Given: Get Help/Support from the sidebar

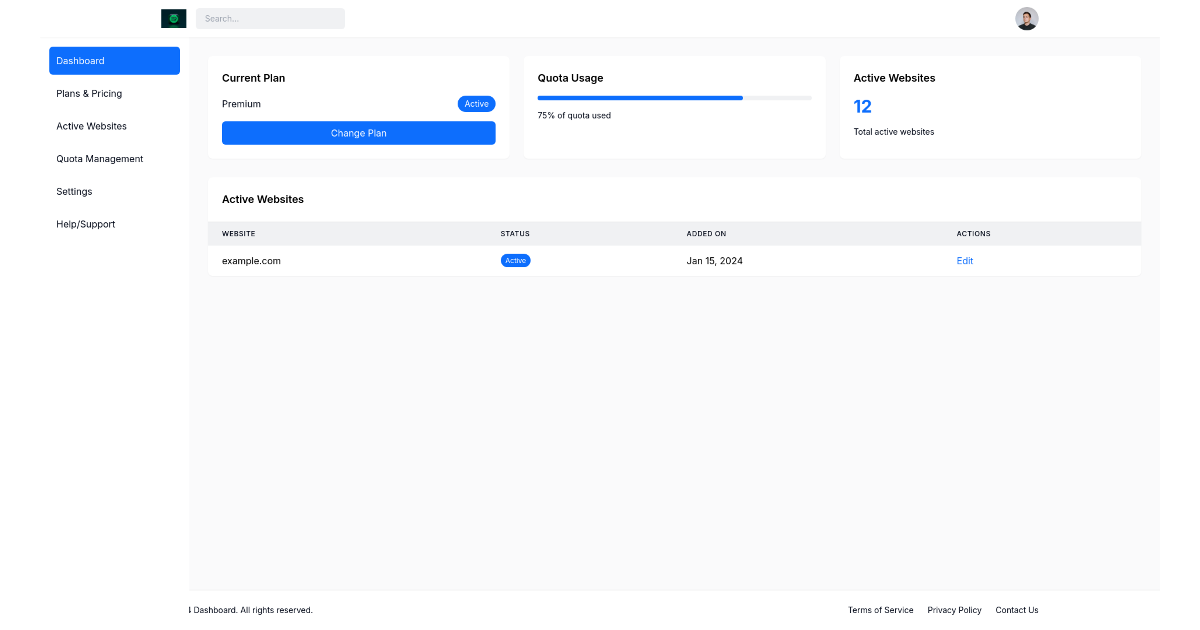Looking at the screenshot, I should (86, 224).
